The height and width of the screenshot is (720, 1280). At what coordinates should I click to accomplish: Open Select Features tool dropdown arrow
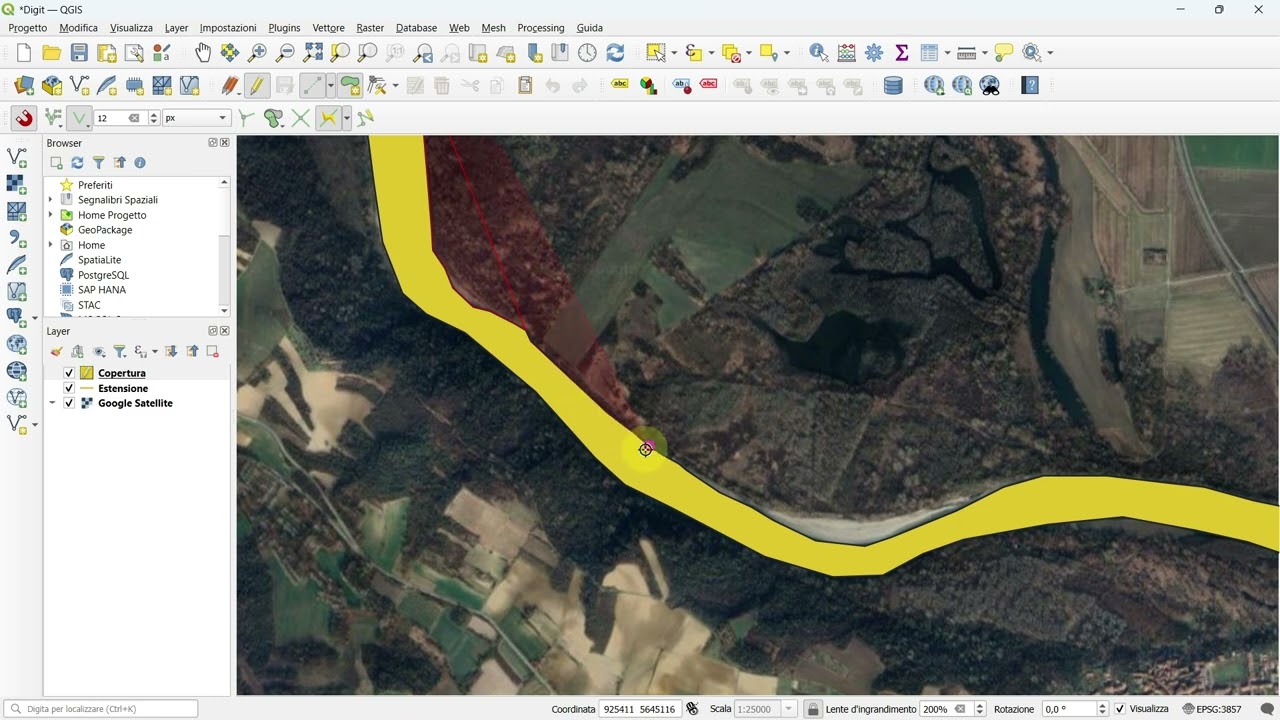click(674, 53)
